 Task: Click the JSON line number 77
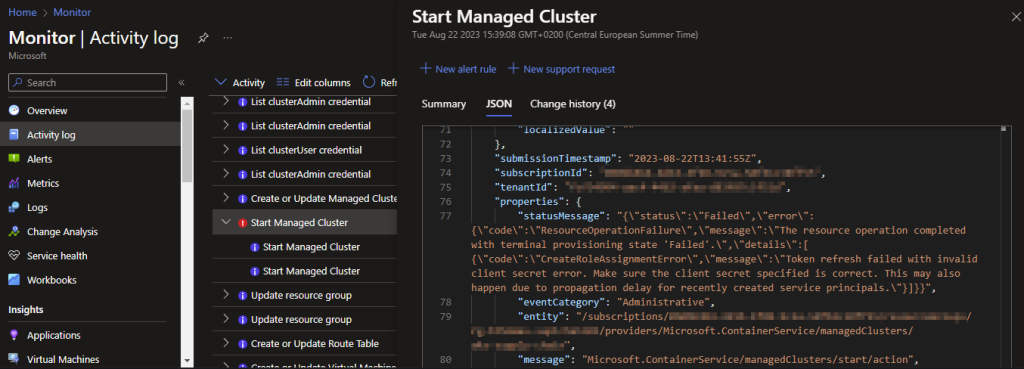(x=446, y=215)
